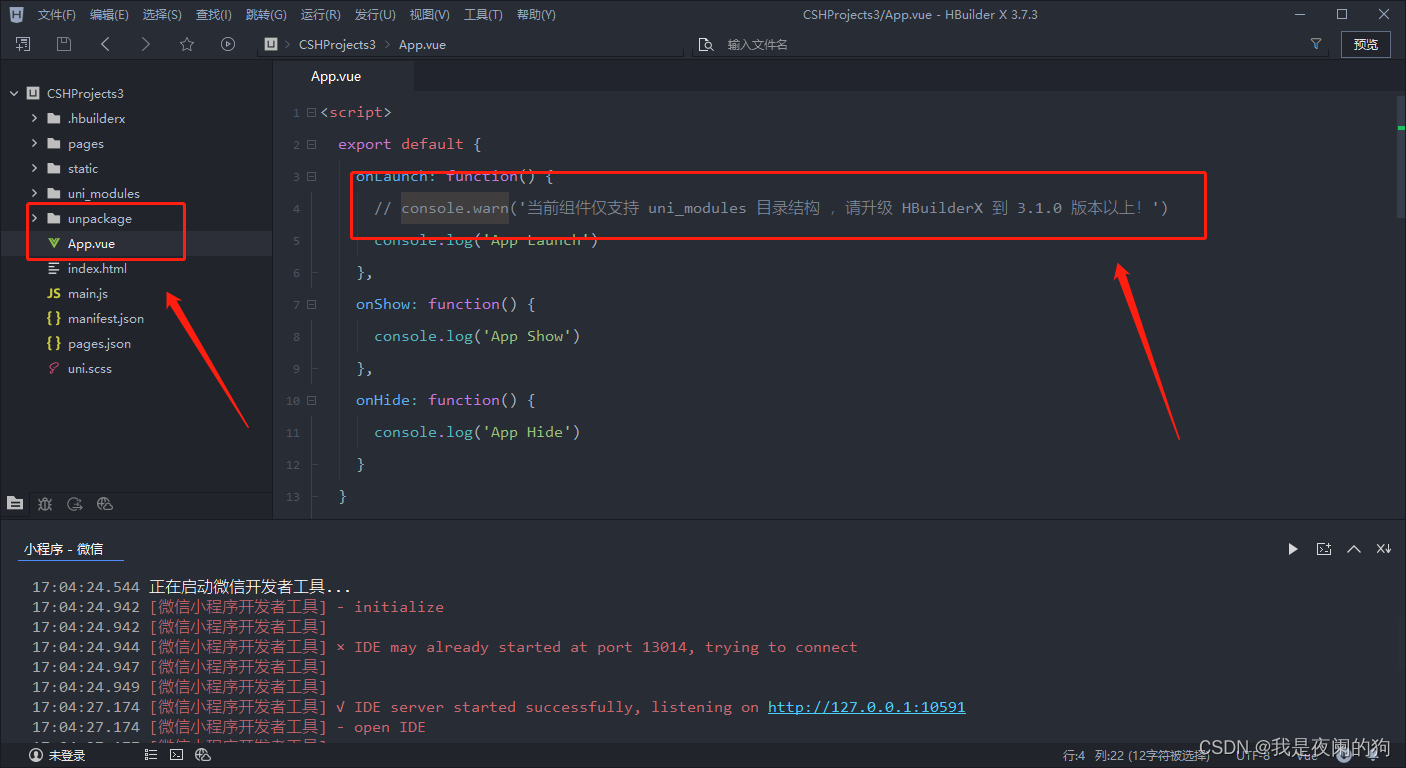Click the cloud icon in sidebar bottom bar
The width and height of the screenshot is (1406, 768).
105,503
